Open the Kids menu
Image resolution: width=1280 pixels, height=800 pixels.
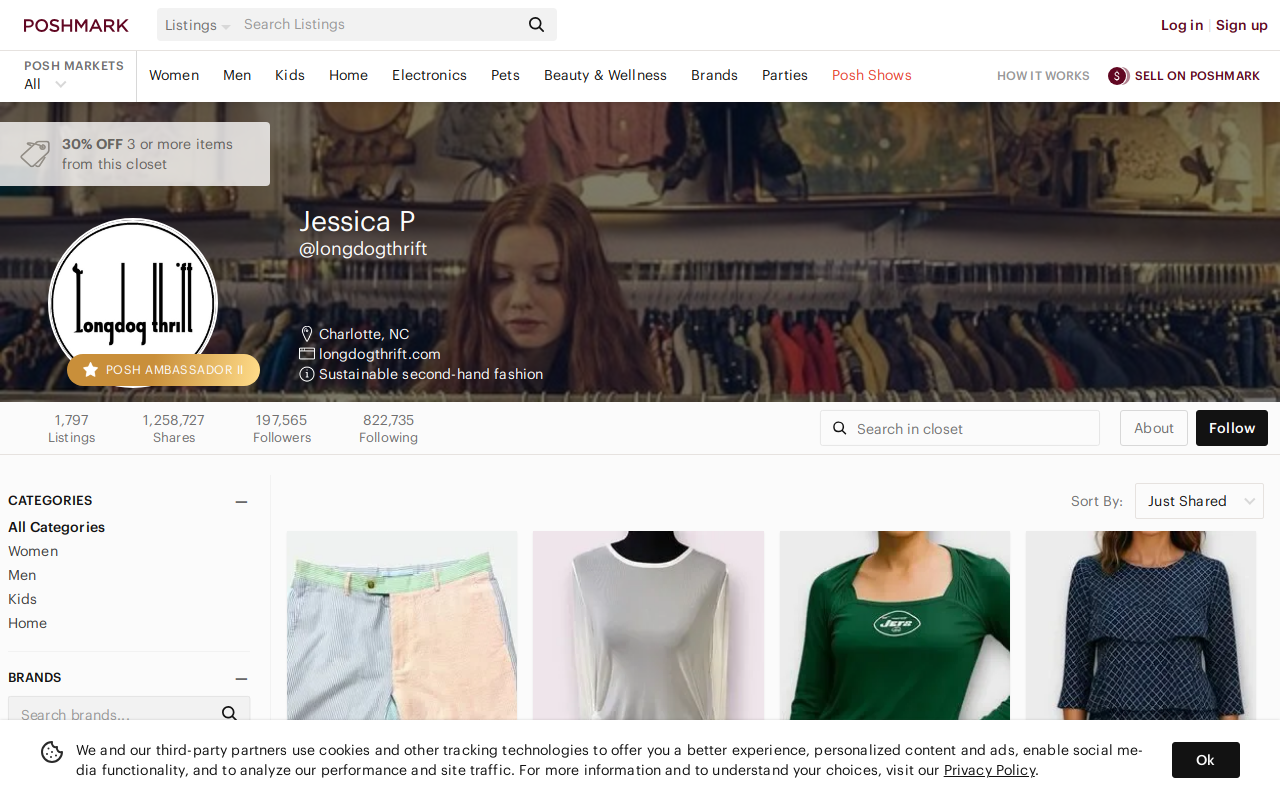tap(290, 75)
